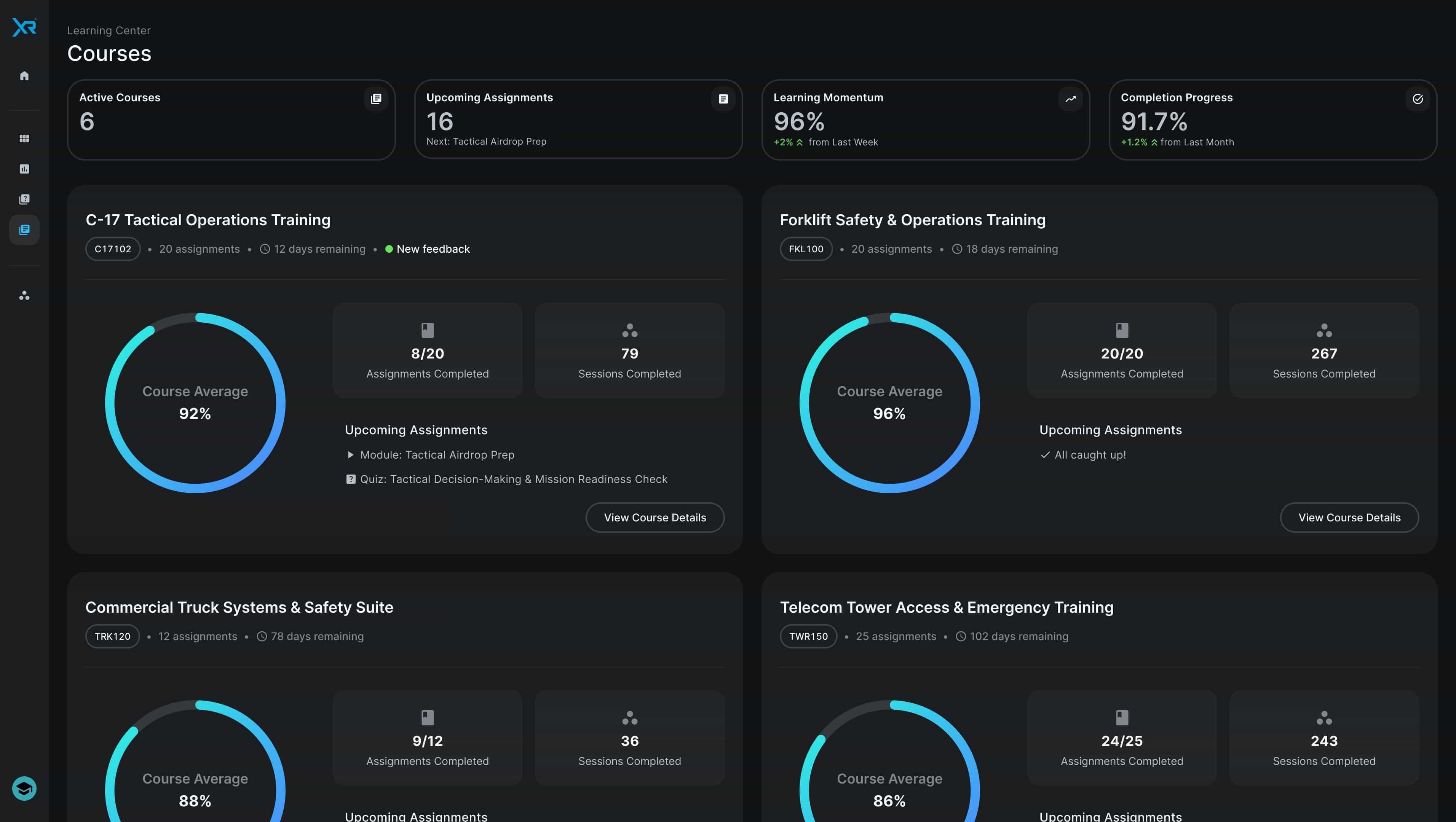Click the 79 Sessions Completed tile

(630, 350)
